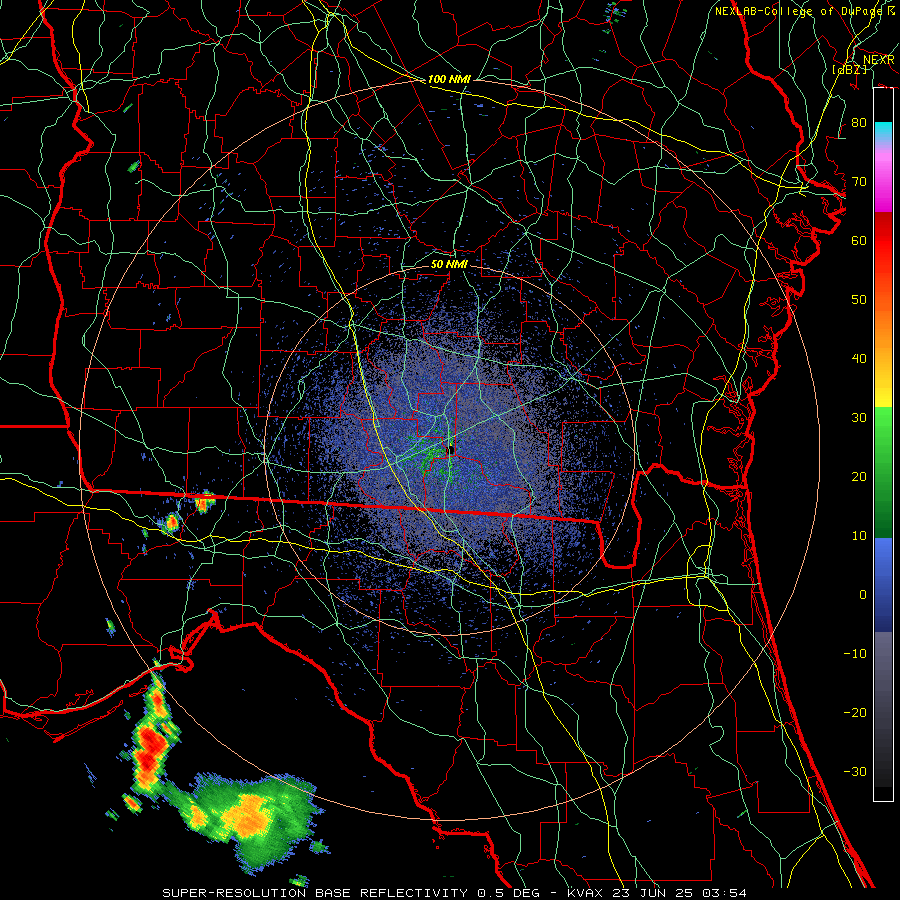Click the green band of the reflectivity color bar

tap(883, 472)
